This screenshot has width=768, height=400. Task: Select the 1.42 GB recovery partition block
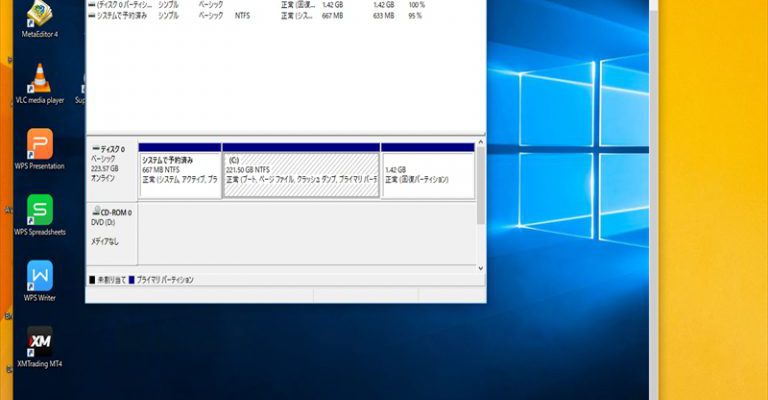[x=428, y=171]
